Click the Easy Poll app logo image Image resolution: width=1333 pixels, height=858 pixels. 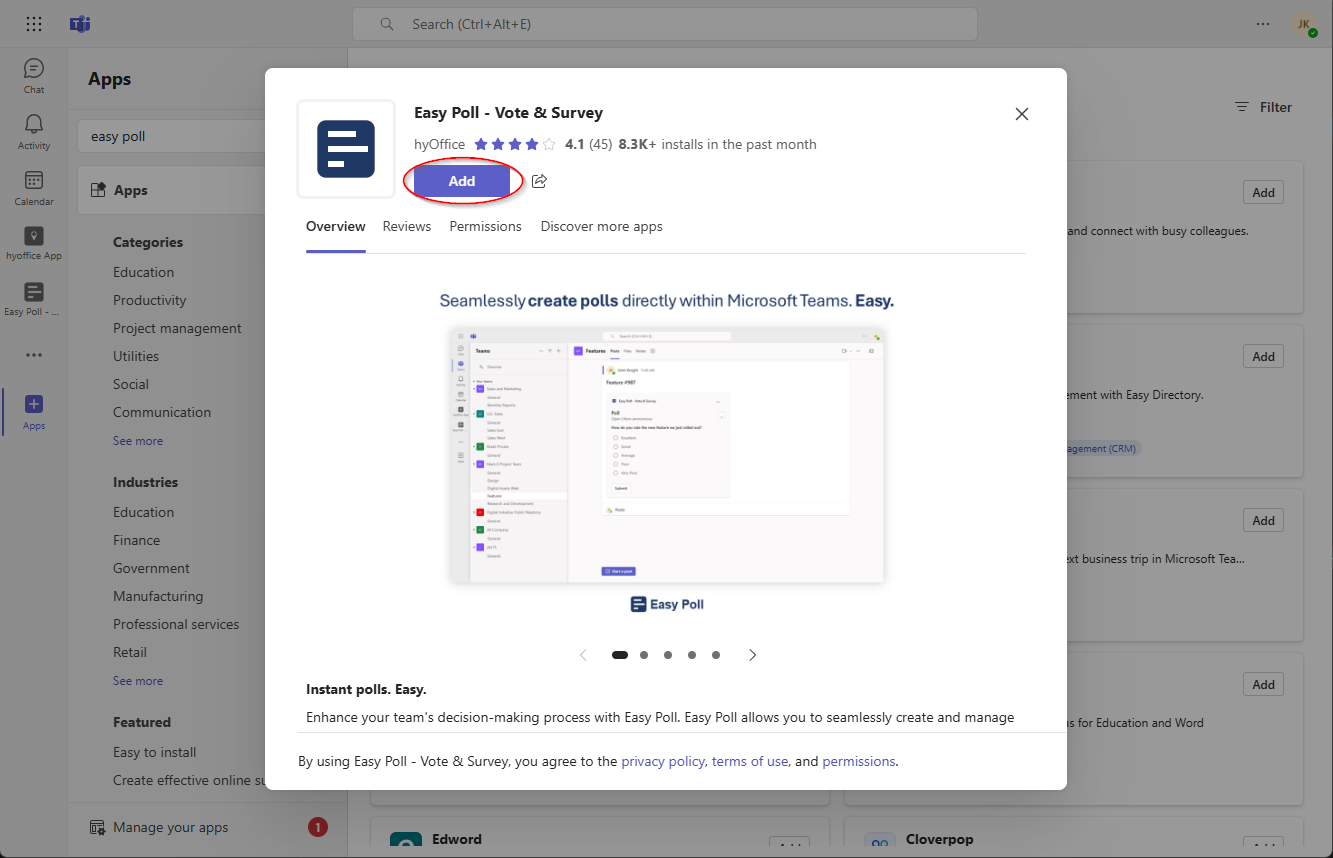tap(346, 149)
